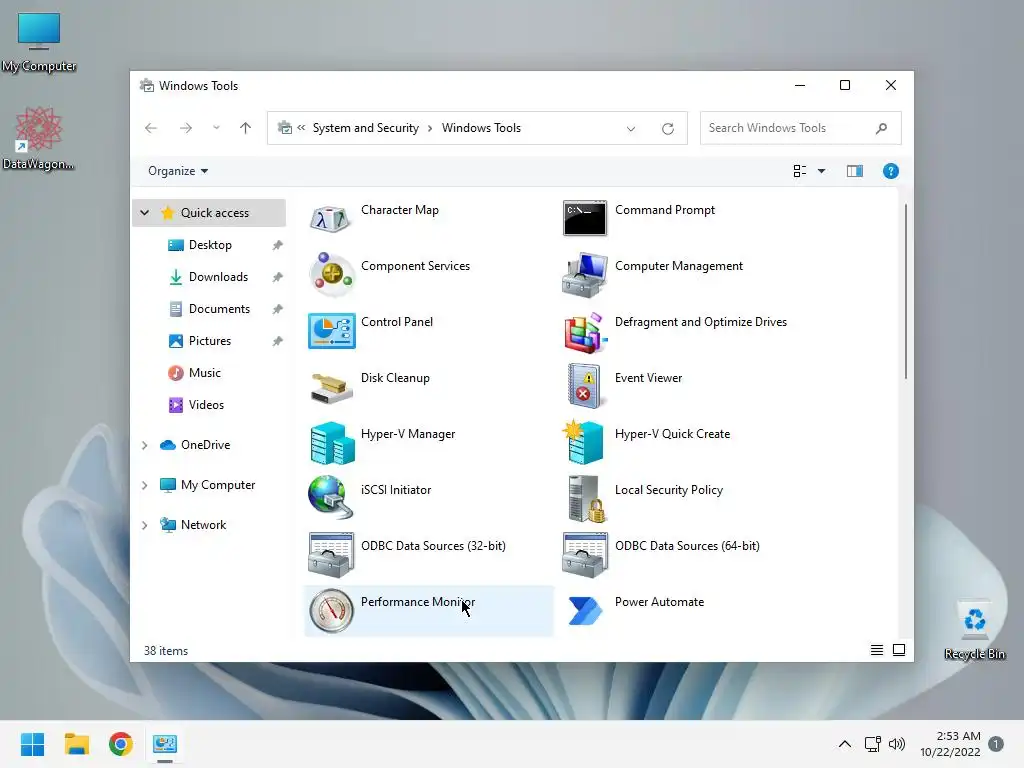Select the iSCSI Initiator icon
This screenshot has height=768, width=1024.
click(x=331, y=498)
